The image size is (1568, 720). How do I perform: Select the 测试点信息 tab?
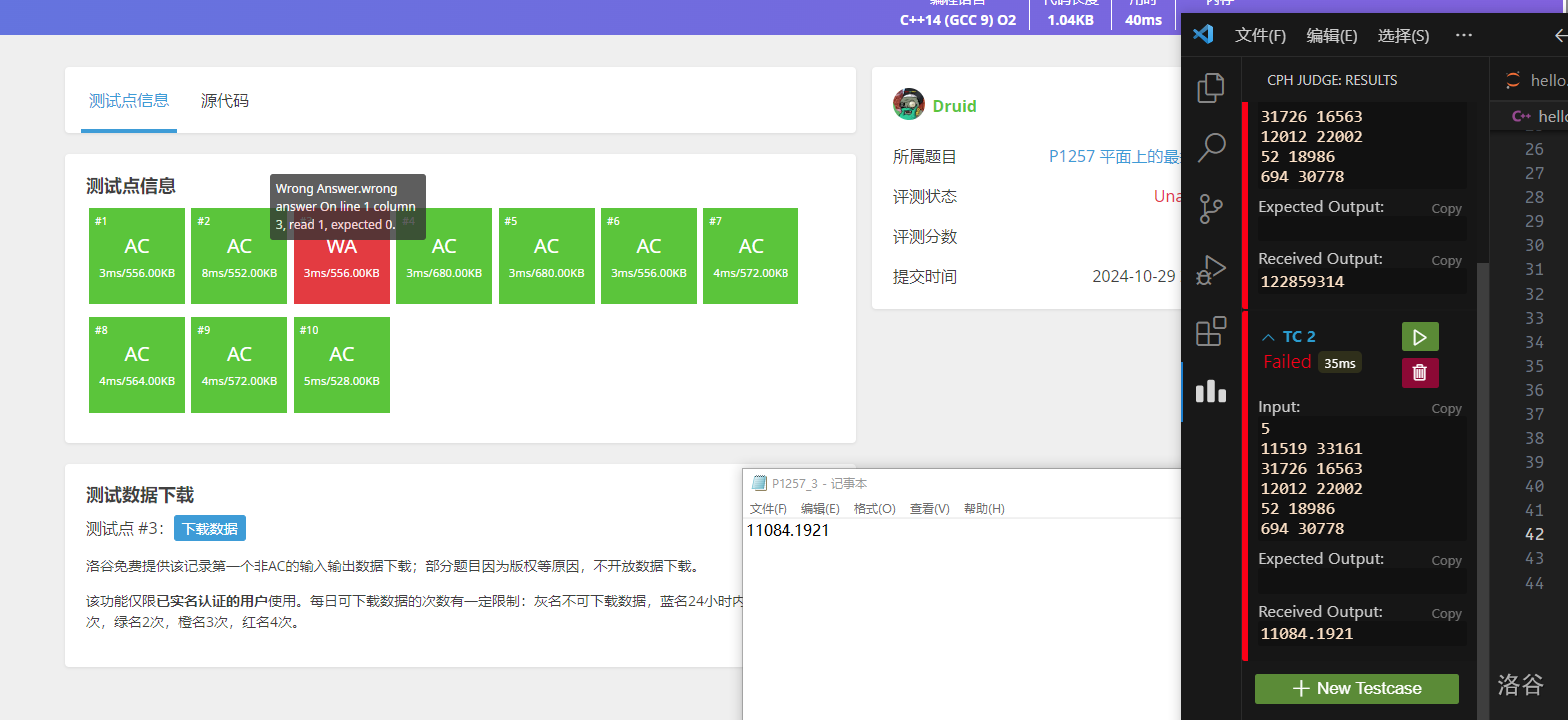click(129, 101)
